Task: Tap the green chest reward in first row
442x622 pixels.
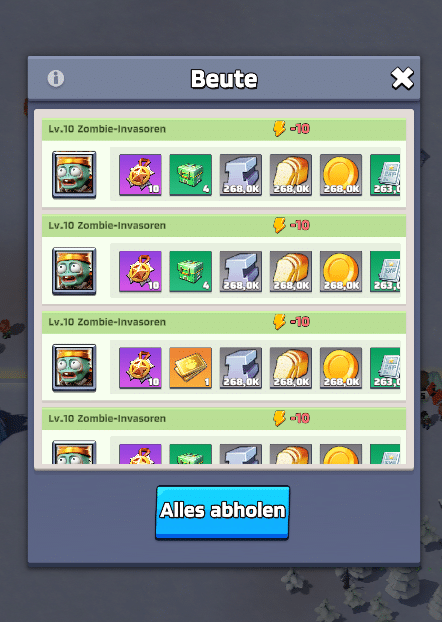Action: (190, 175)
